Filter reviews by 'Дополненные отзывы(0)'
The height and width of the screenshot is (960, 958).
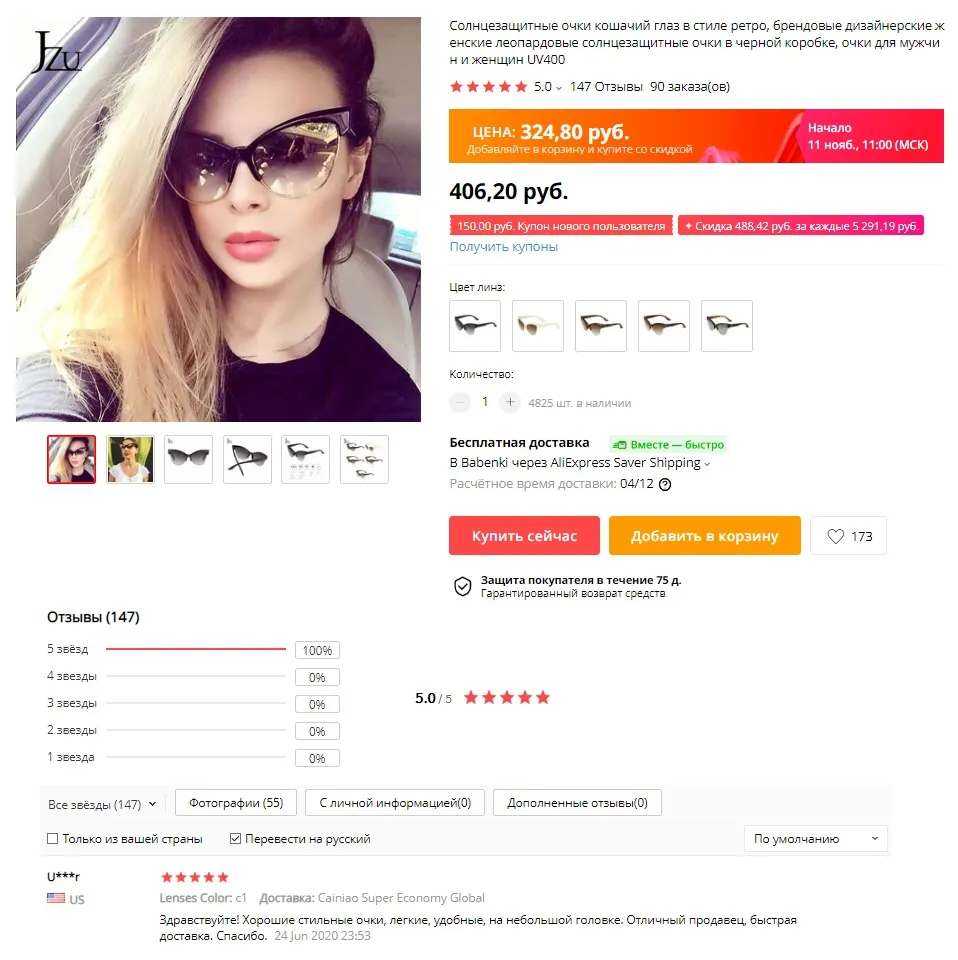577,803
